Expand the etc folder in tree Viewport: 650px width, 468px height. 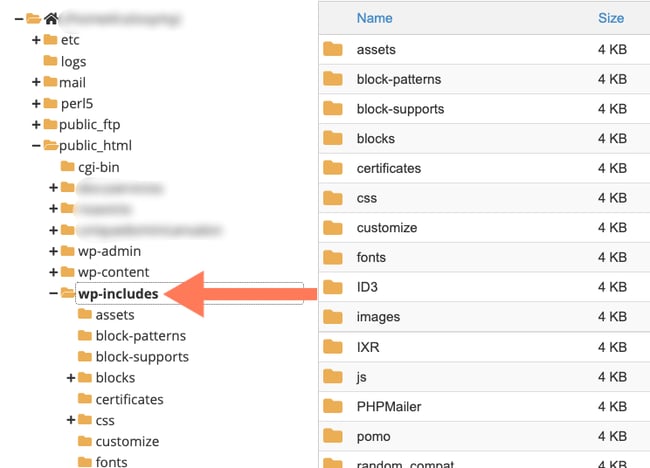pos(36,40)
